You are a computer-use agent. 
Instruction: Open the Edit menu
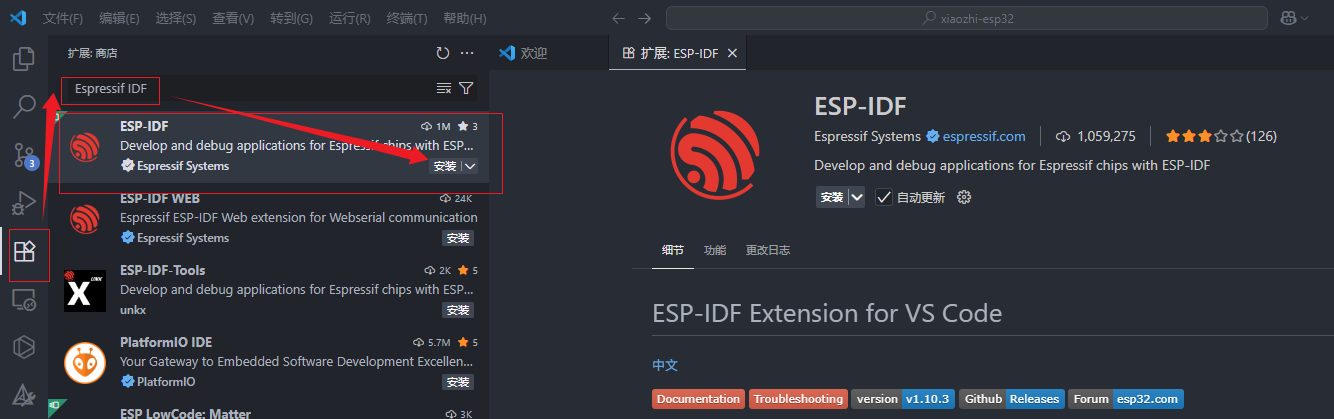pyautogui.click(x=120, y=19)
